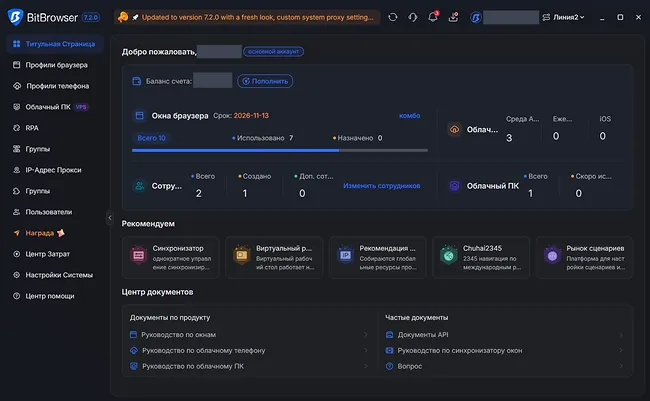Viewport: 650px width, 401px height.
Task: Collapse the sidebar with the arrow handle
Action: [x=110, y=218]
